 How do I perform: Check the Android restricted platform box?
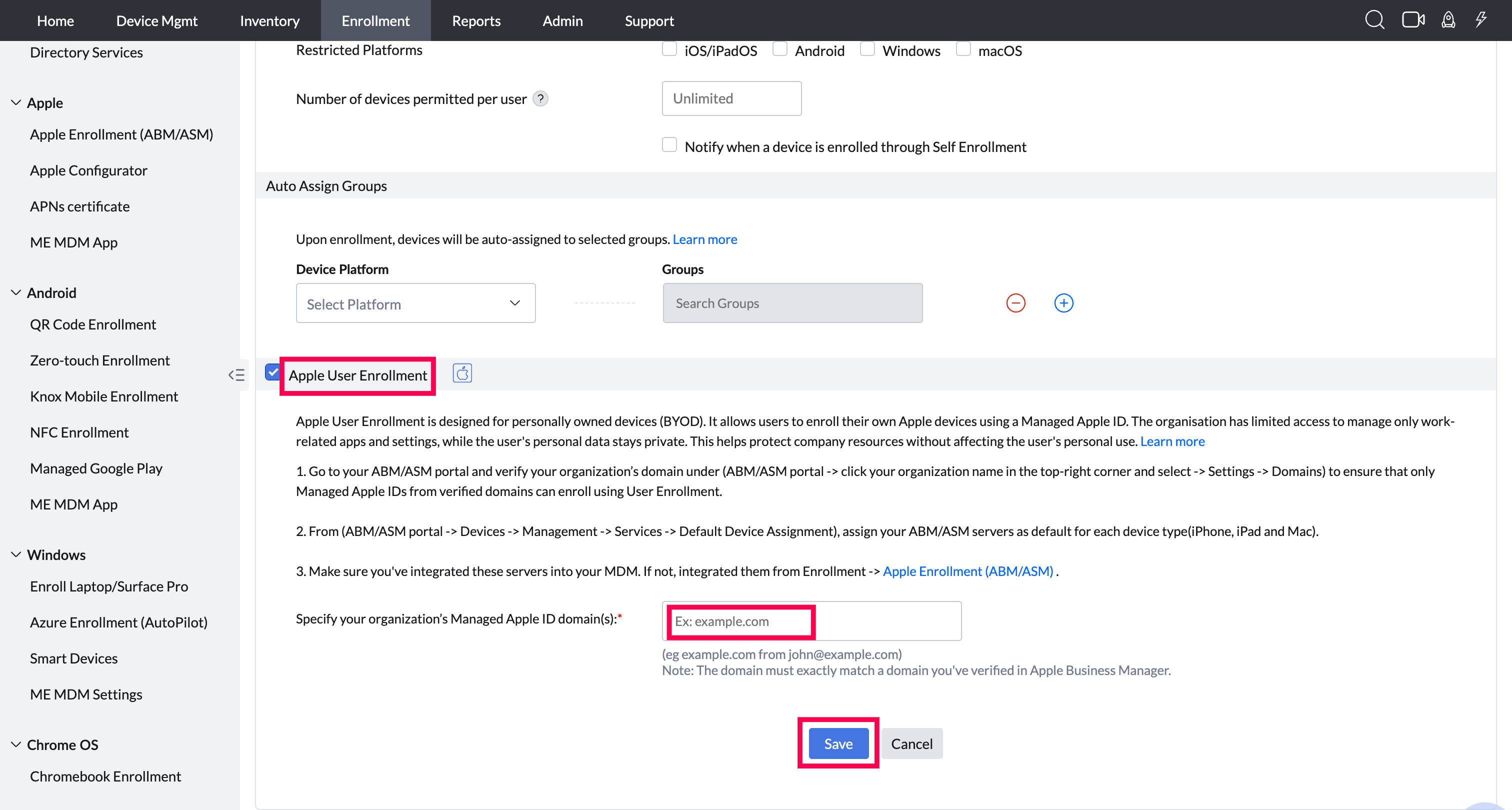click(779, 48)
